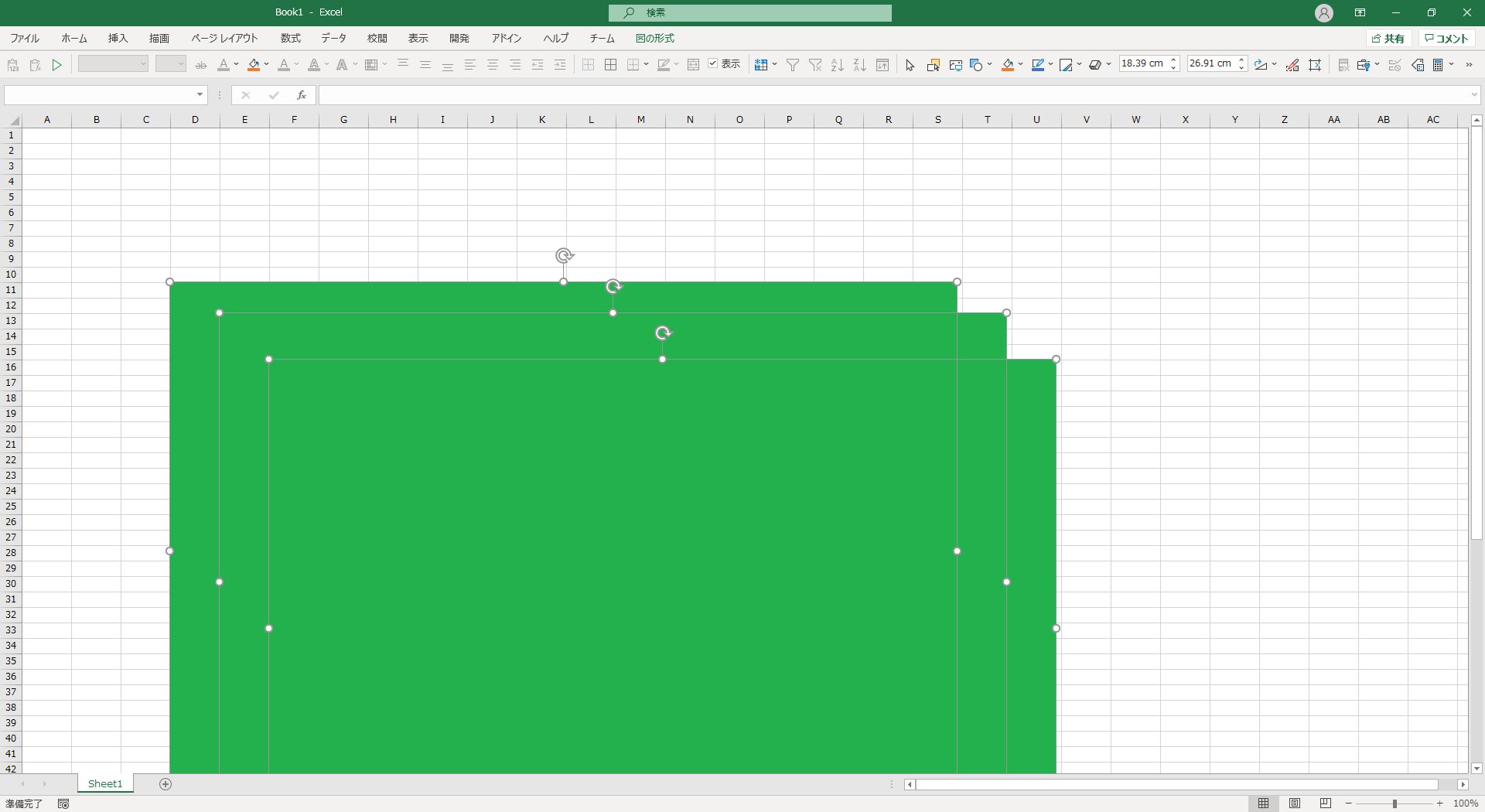Click the 共有 share button
This screenshot has width=1485, height=812.
coord(1388,38)
